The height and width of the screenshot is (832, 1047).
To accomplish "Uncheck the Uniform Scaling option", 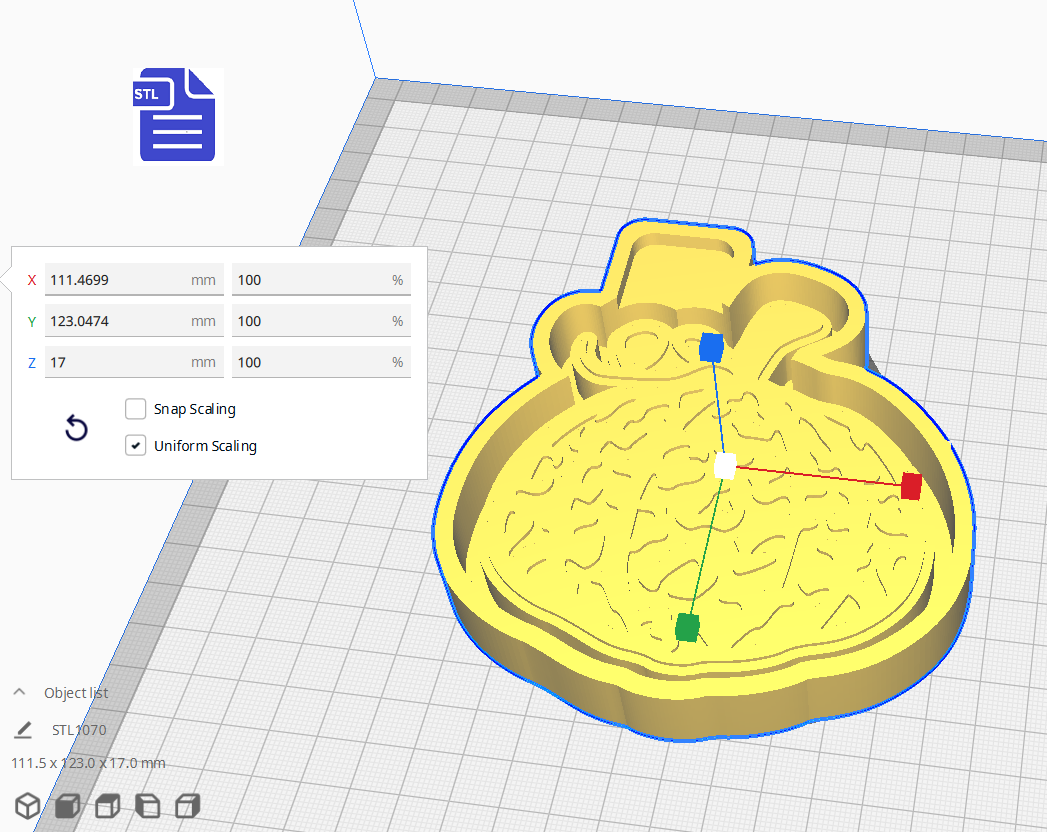I will pyautogui.click(x=135, y=445).
